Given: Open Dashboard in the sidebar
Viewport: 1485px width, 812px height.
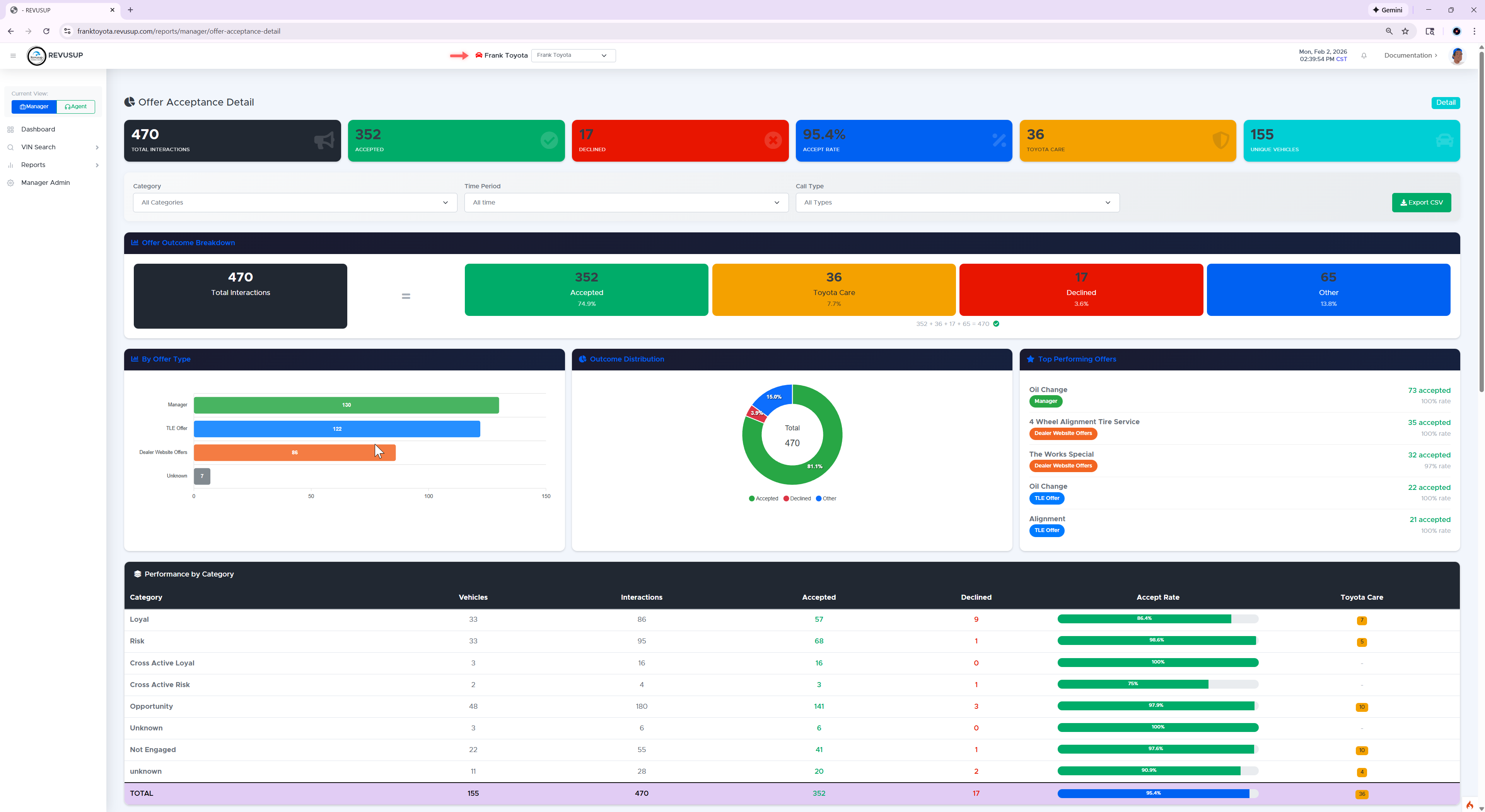Looking at the screenshot, I should point(38,129).
